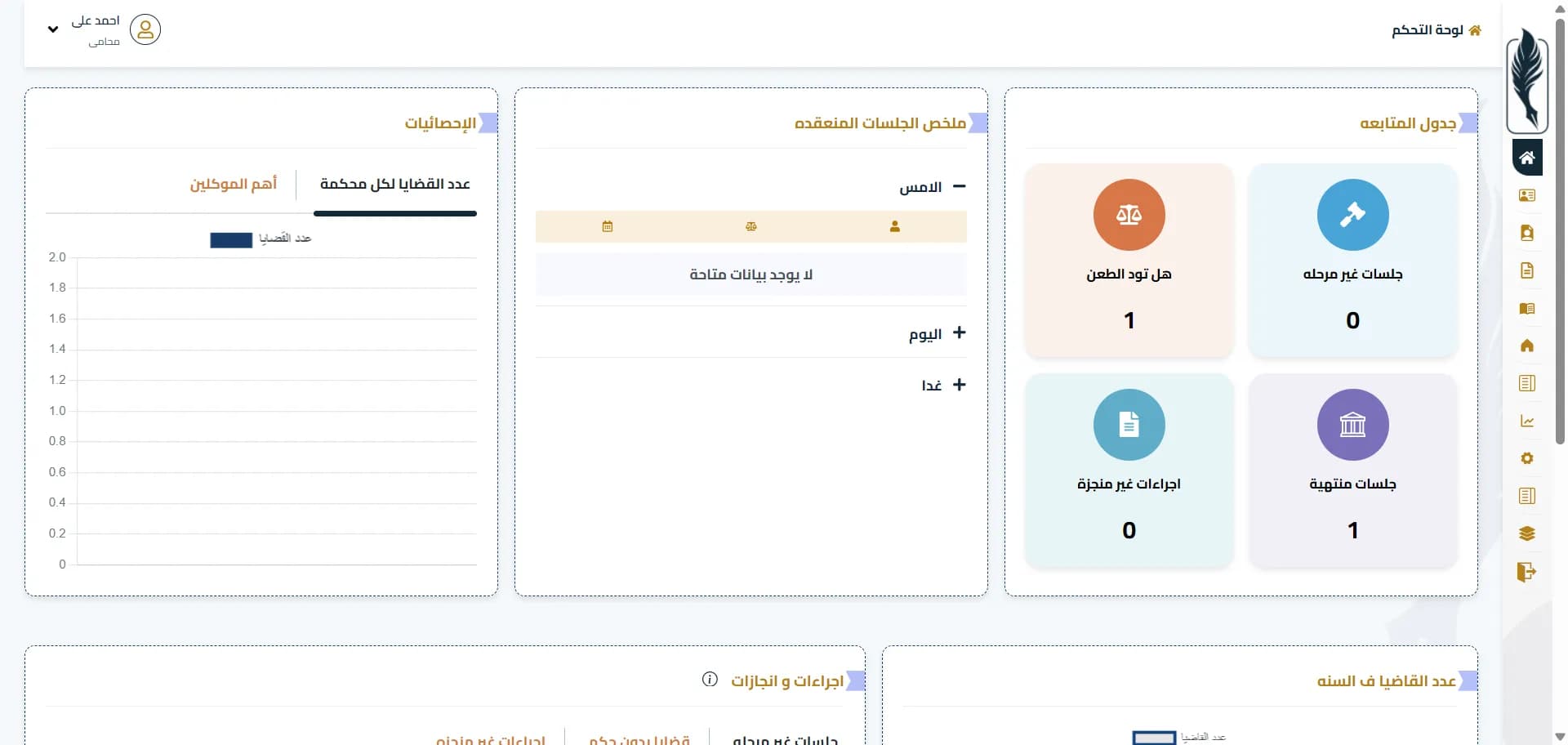This screenshot has width=1568, height=745.
Task: Click the محامى role label under user name
Action: (105, 42)
